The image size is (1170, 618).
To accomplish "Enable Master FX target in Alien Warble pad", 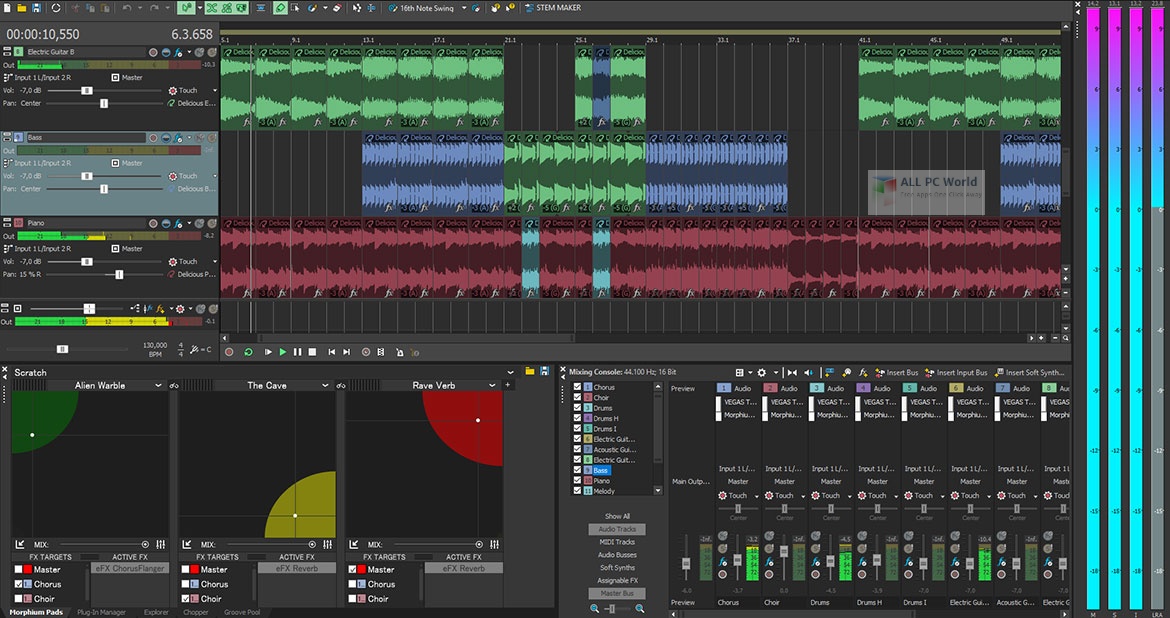I will click(19, 569).
